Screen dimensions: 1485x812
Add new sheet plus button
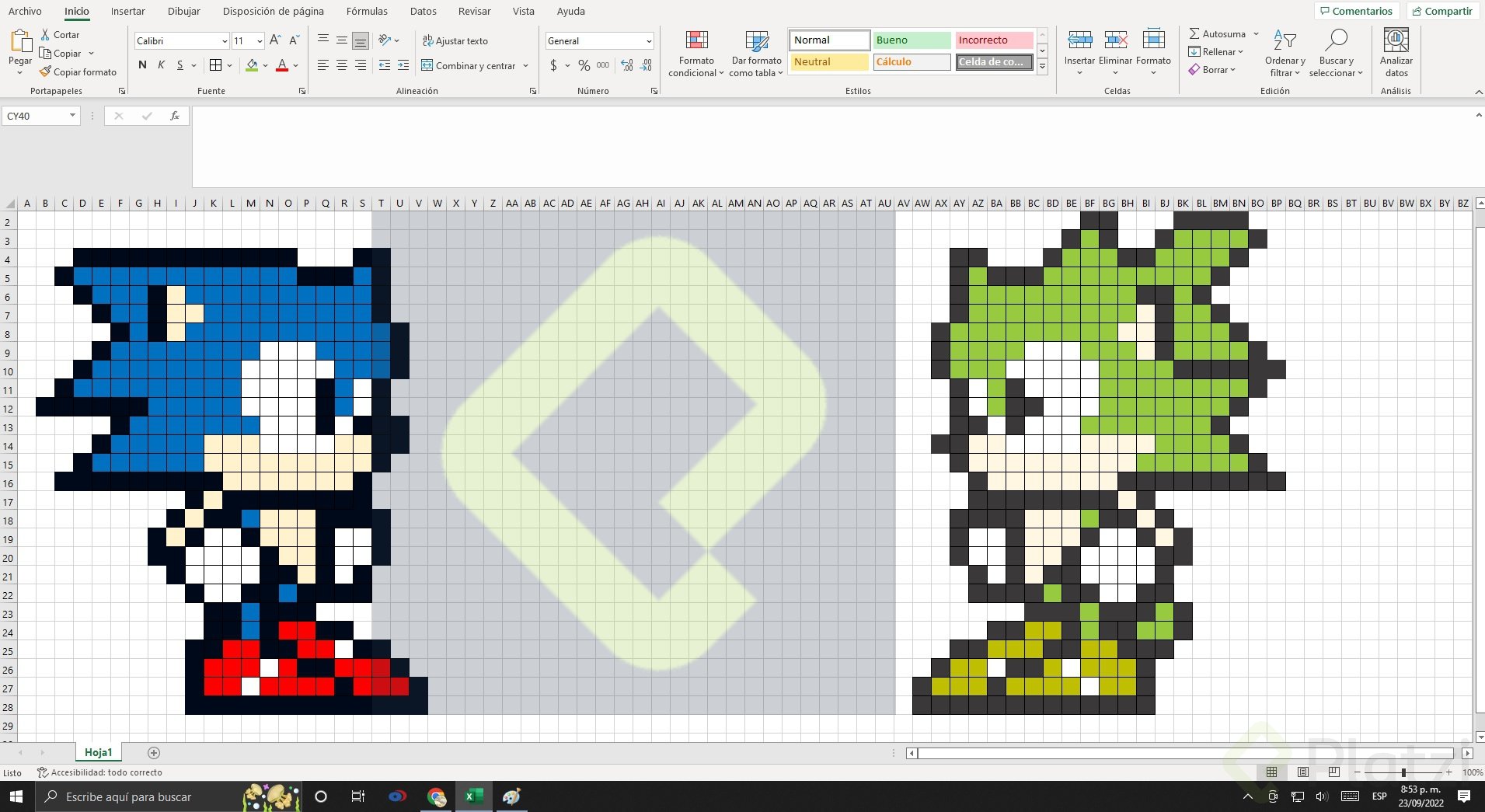(154, 752)
